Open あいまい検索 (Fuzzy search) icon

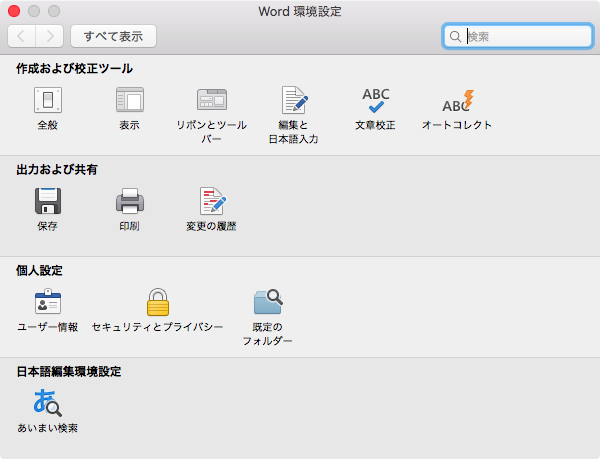[x=47, y=402]
